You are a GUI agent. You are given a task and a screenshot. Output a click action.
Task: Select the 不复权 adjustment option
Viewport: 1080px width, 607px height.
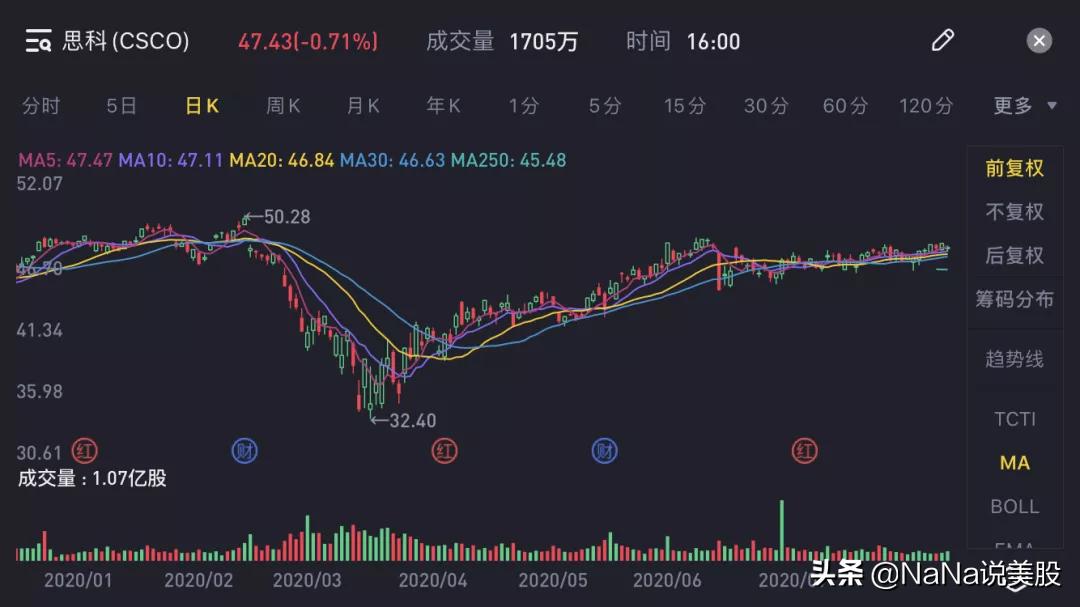[x=1014, y=212]
